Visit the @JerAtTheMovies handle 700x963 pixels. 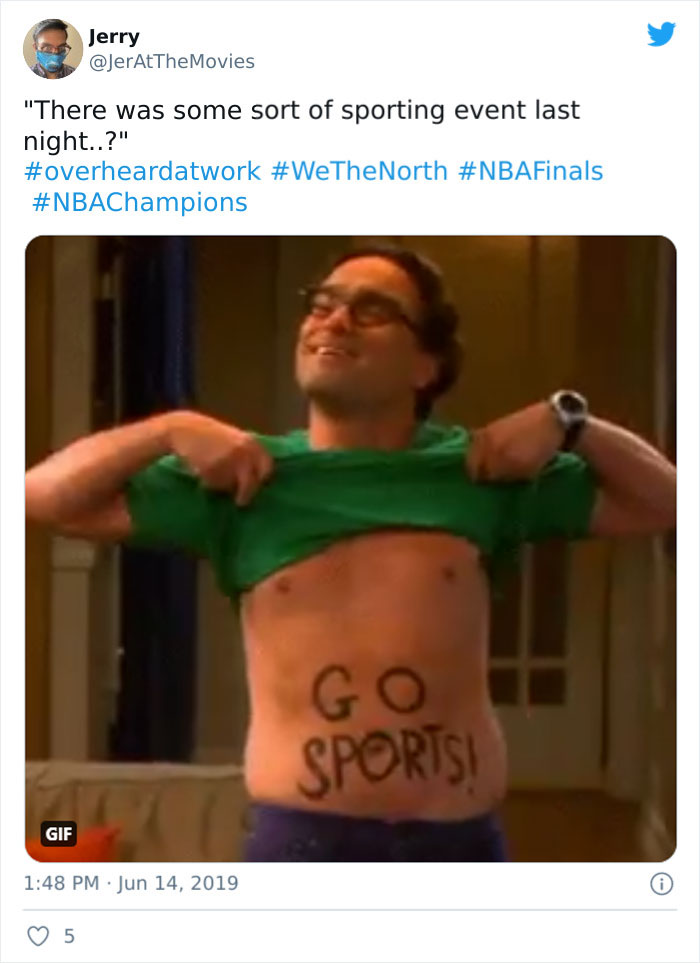[171, 61]
